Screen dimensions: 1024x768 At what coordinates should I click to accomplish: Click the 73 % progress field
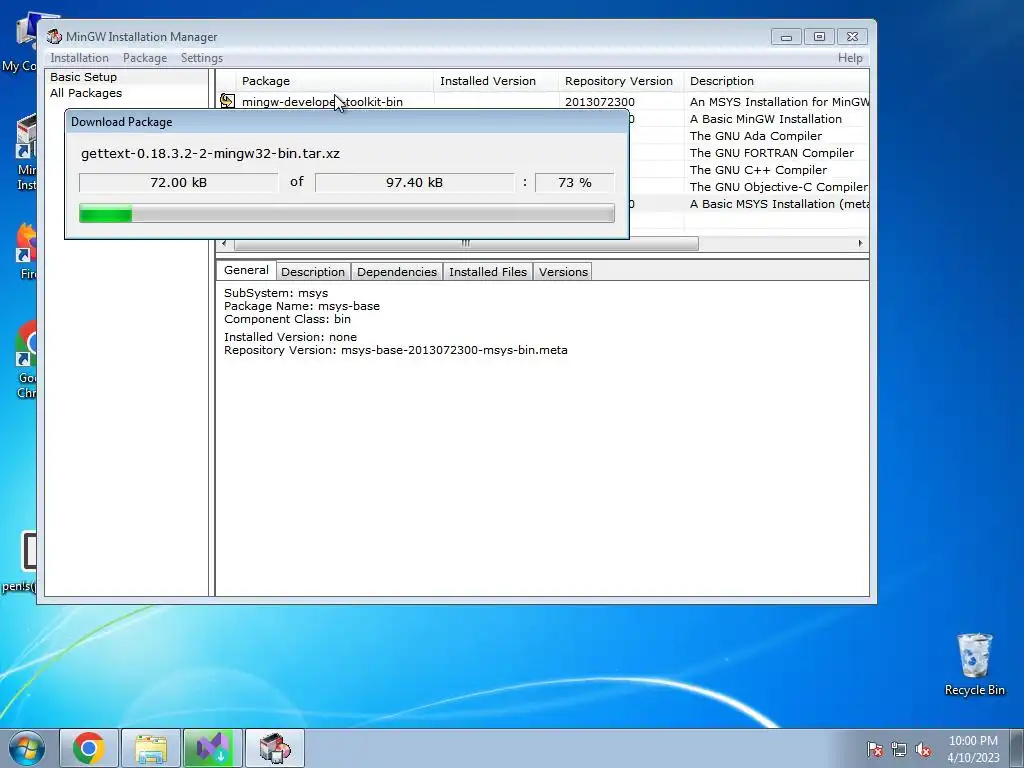pos(575,183)
